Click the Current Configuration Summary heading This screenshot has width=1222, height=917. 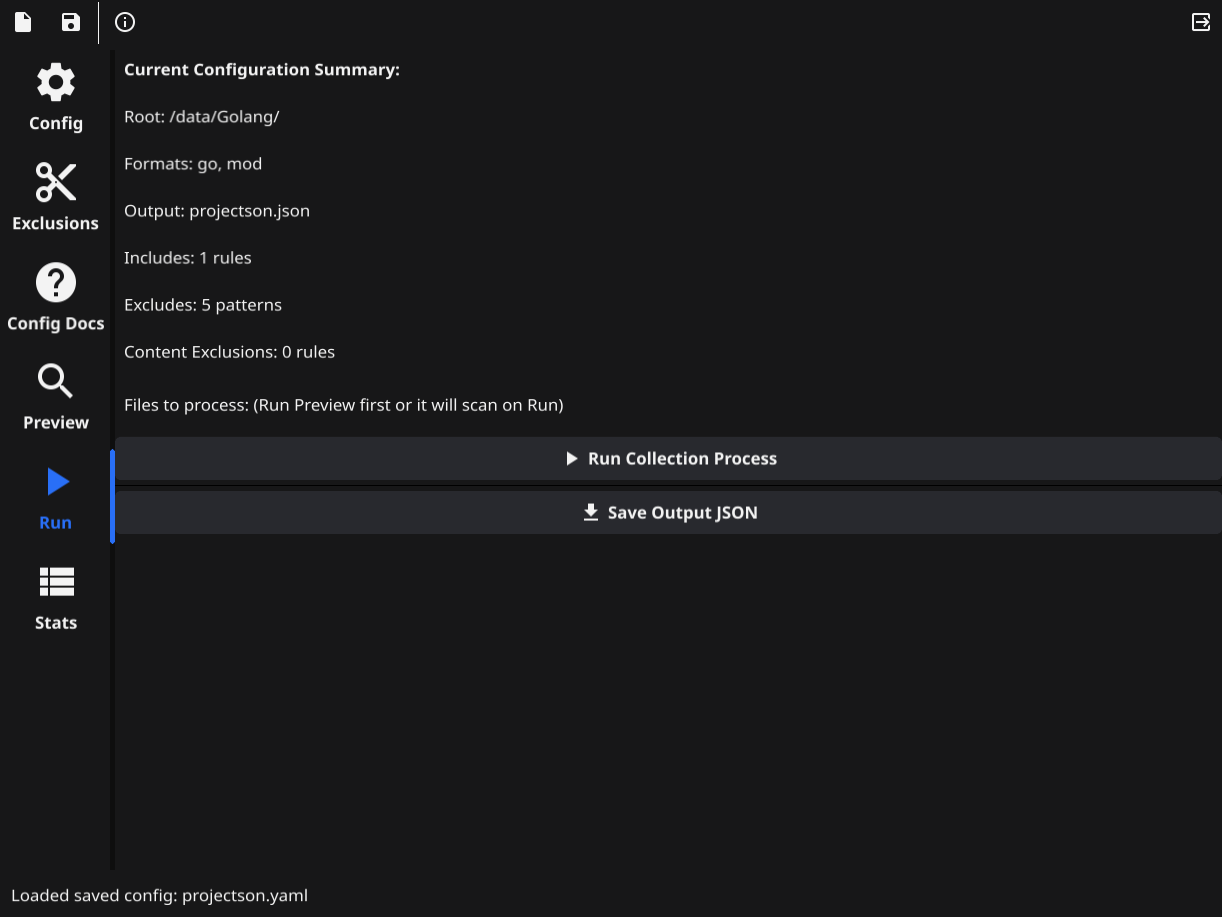coord(262,70)
